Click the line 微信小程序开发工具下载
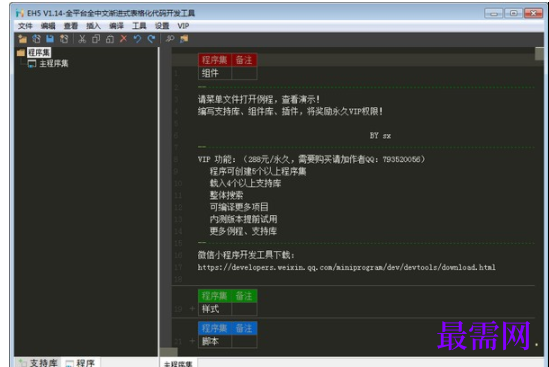This screenshot has height=367, width=549. pos(246,255)
